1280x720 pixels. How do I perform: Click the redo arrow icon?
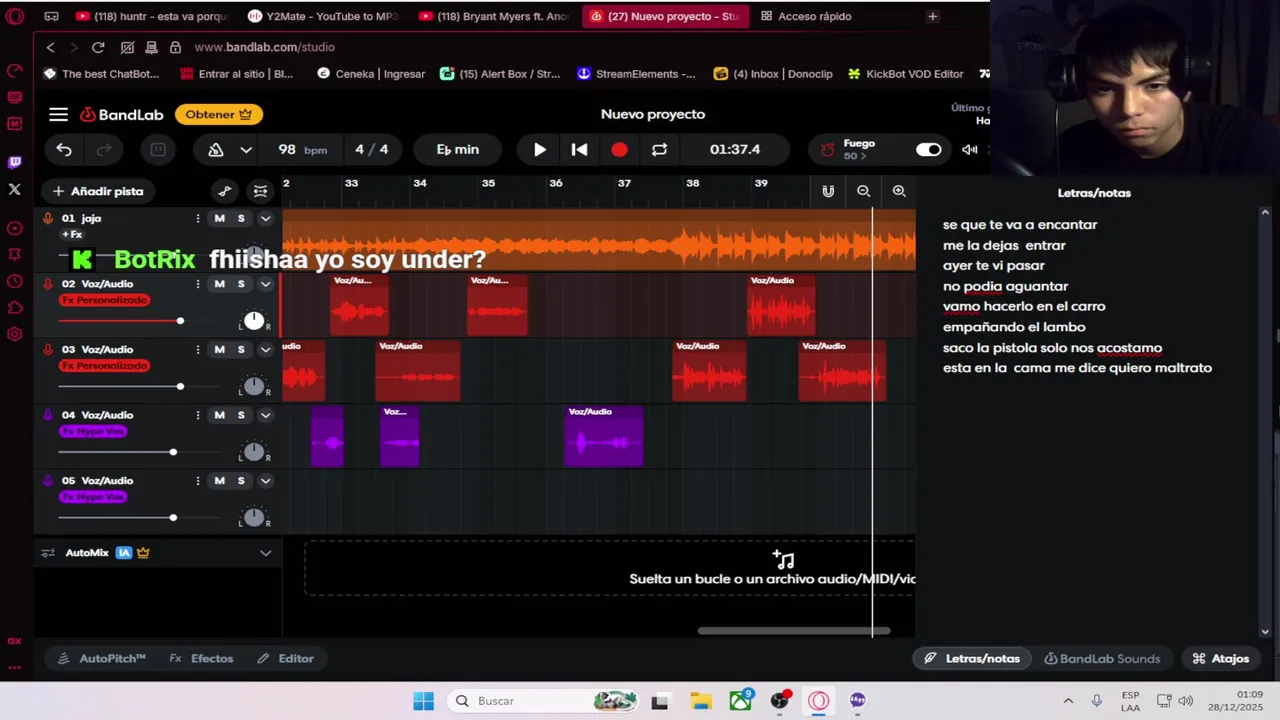[104, 150]
